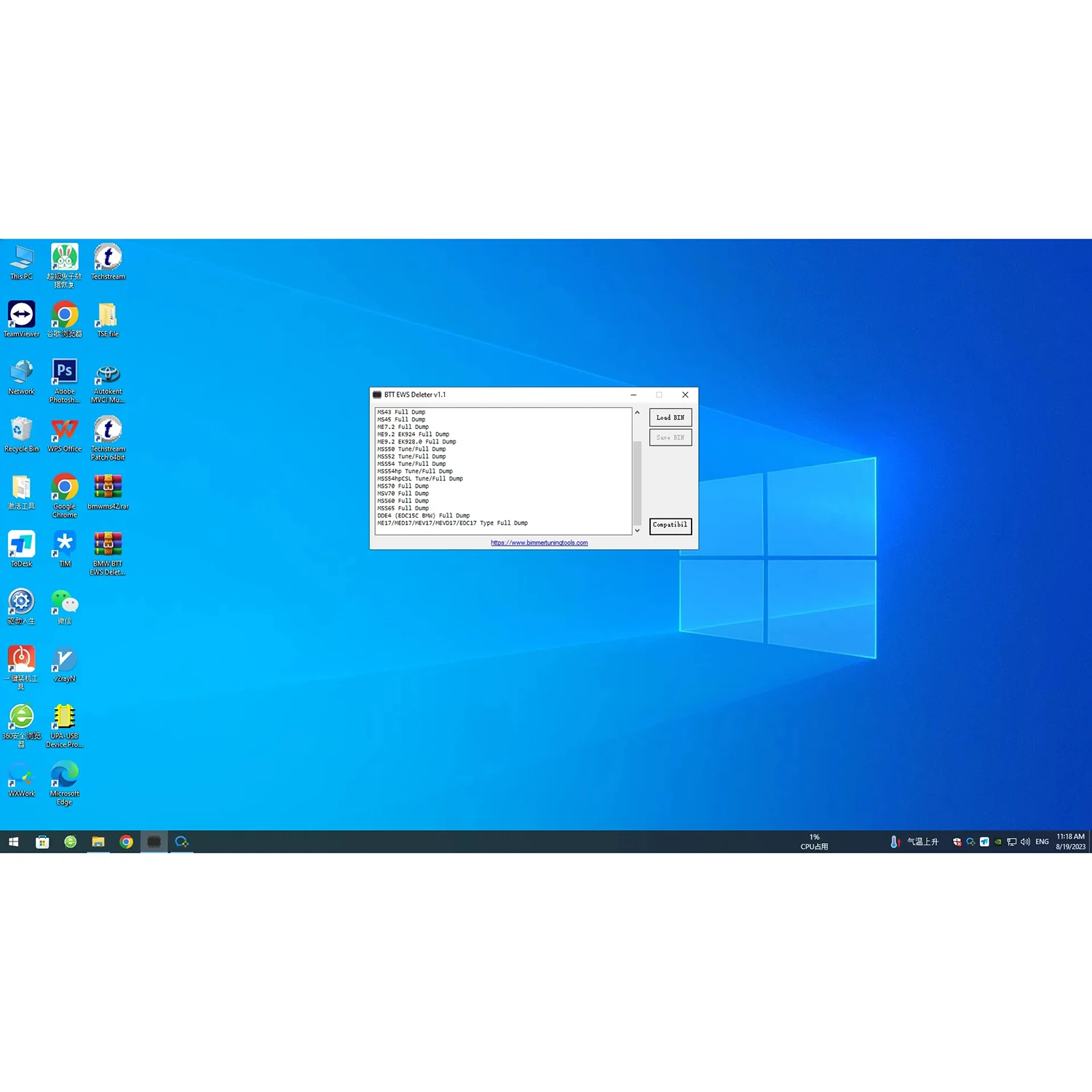Click the BTT EWS Deleter title bar chip icon
This screenshot has height=1092, width=1092.
click(x=377, y=395)
